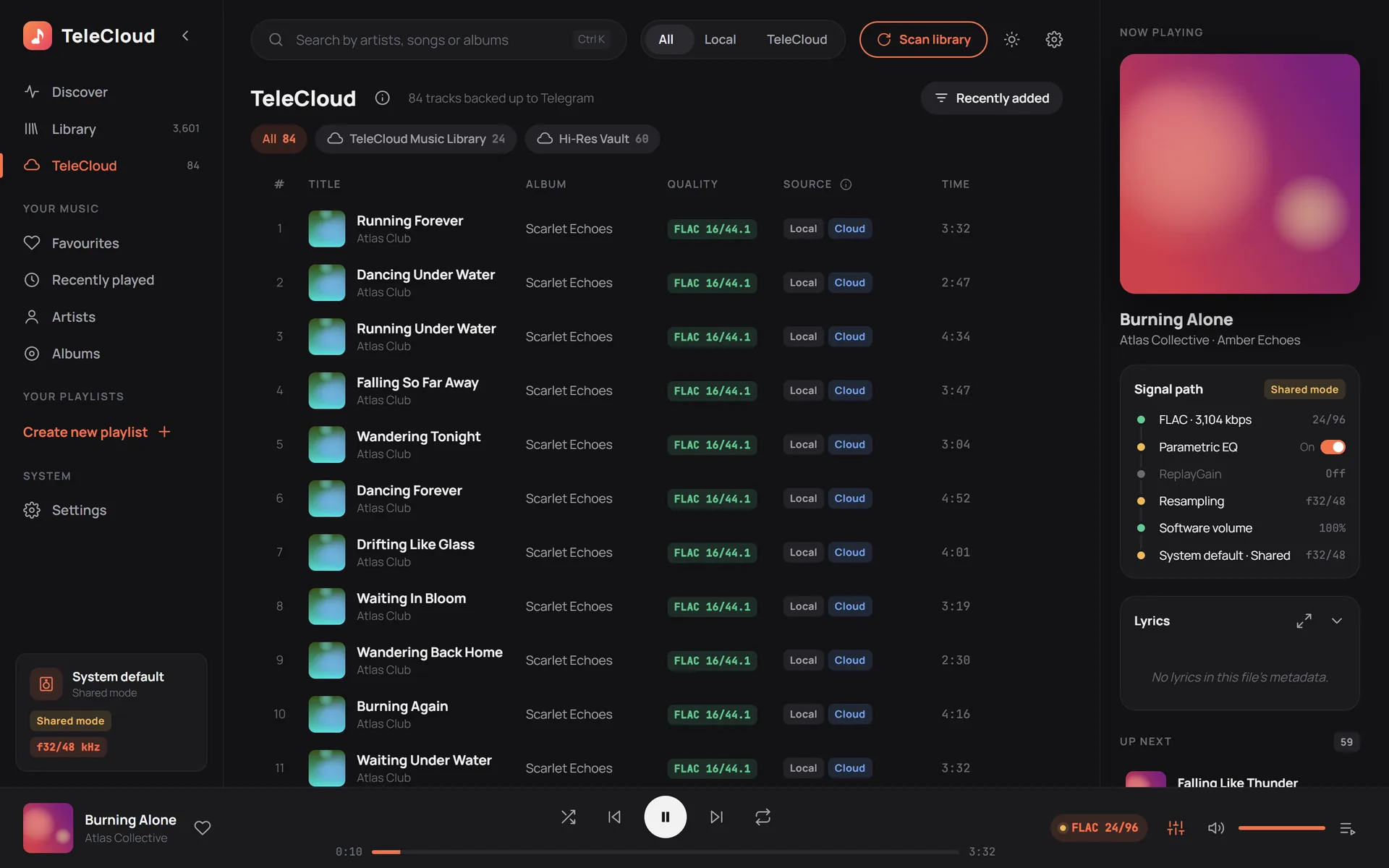The width and height of the screenshot is (1389, 868).
Task: Switch to the Local filter tab
Action: 720,40
